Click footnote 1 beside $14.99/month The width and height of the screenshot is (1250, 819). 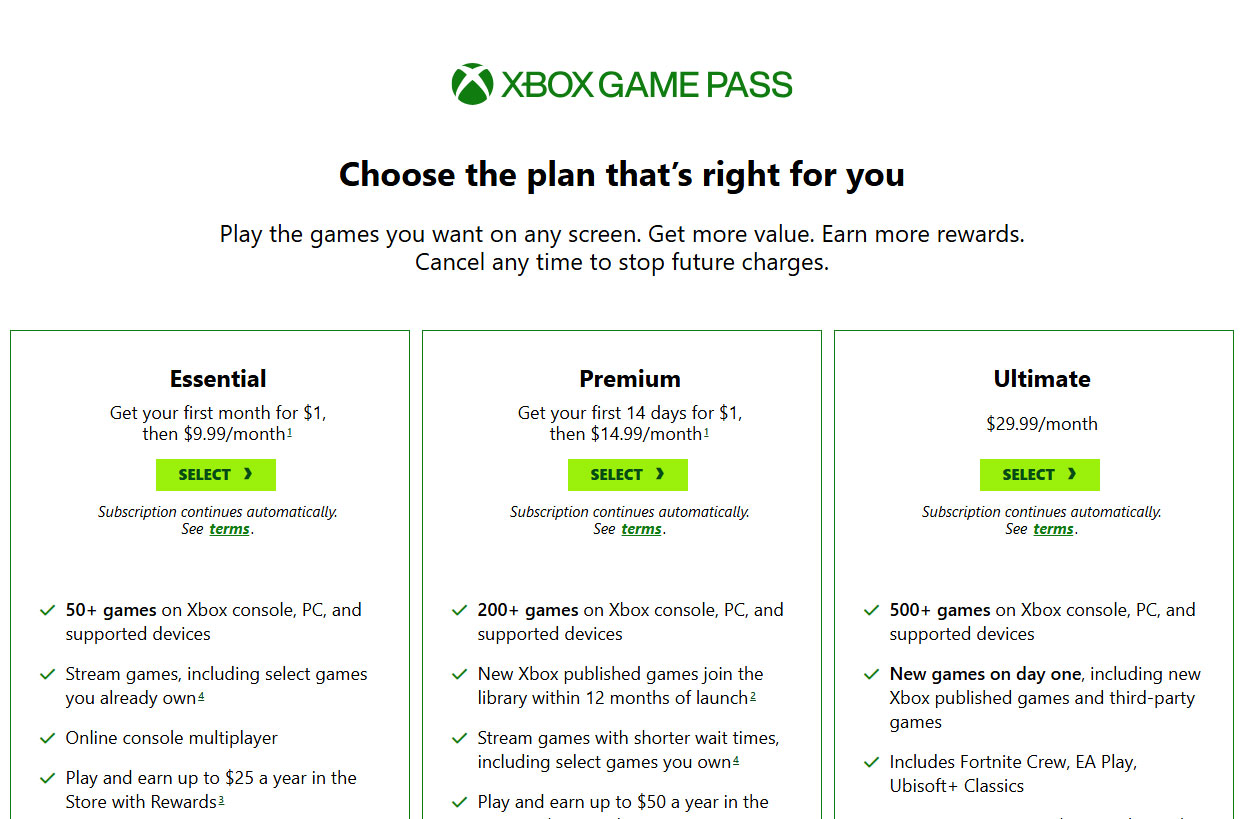[706, 431]
